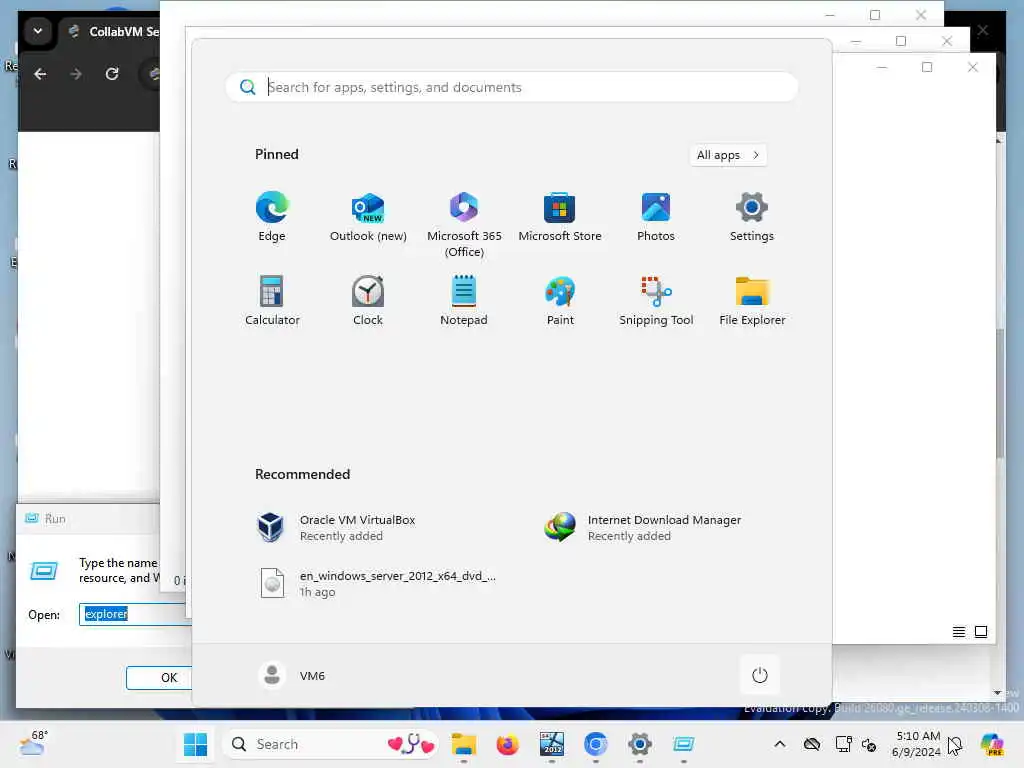The width and height of the screenshot is (1024, 768).
Task: Click the volume tray icon
Action: 869,744
